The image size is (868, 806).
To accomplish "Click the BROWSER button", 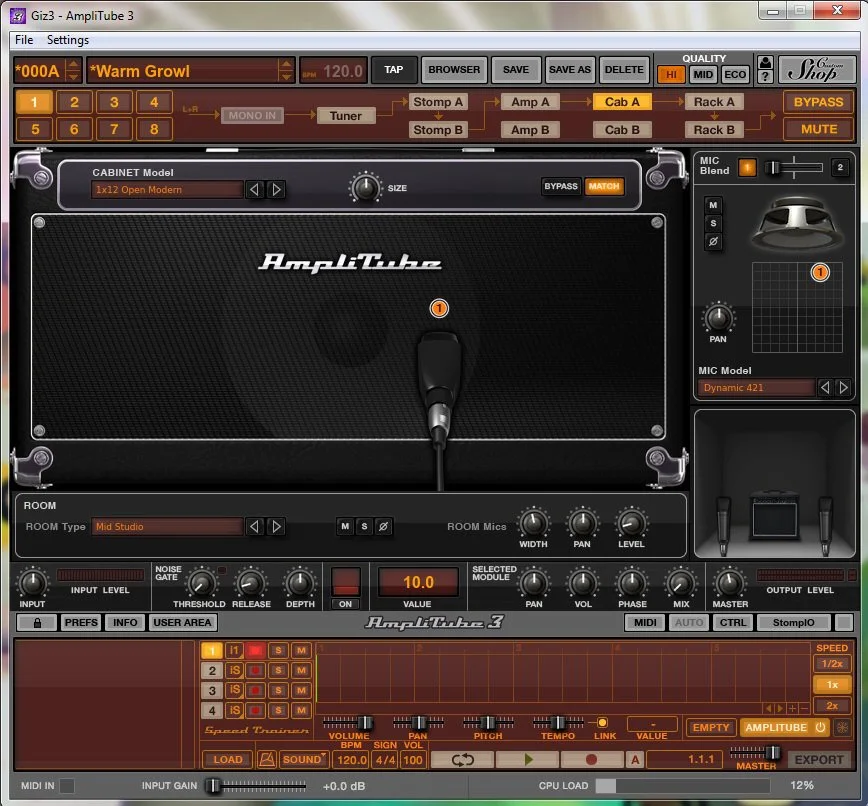I will tap(454, 70).
